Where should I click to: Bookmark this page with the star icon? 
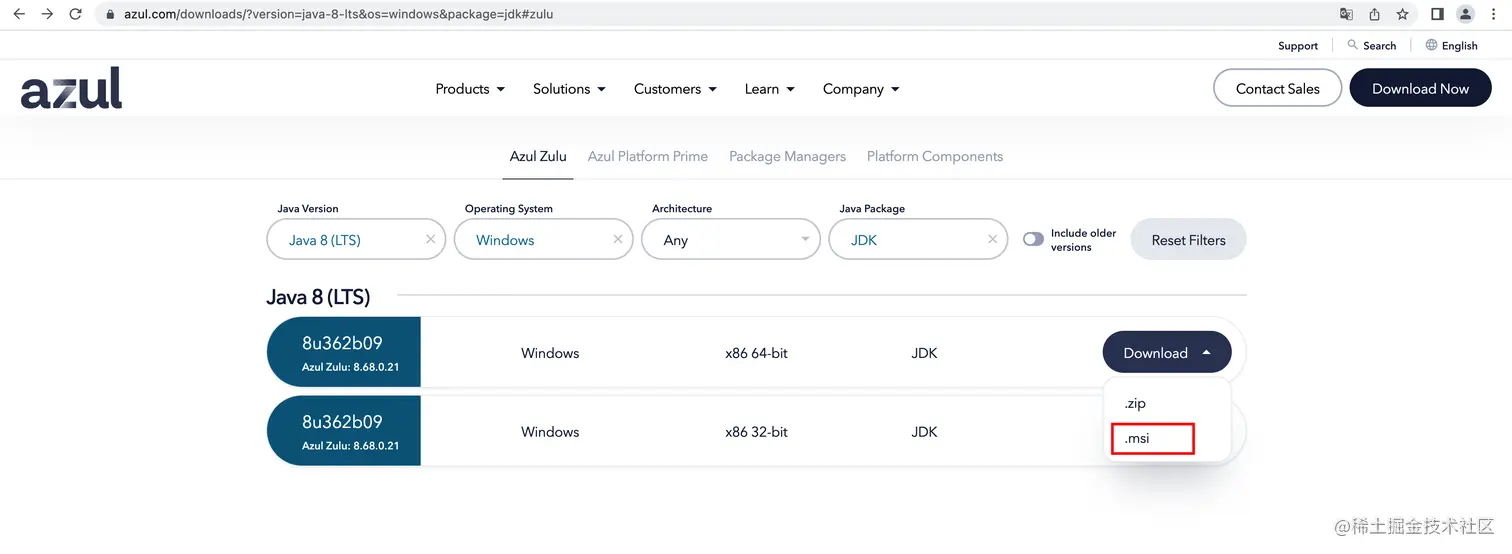(1402, 14)
